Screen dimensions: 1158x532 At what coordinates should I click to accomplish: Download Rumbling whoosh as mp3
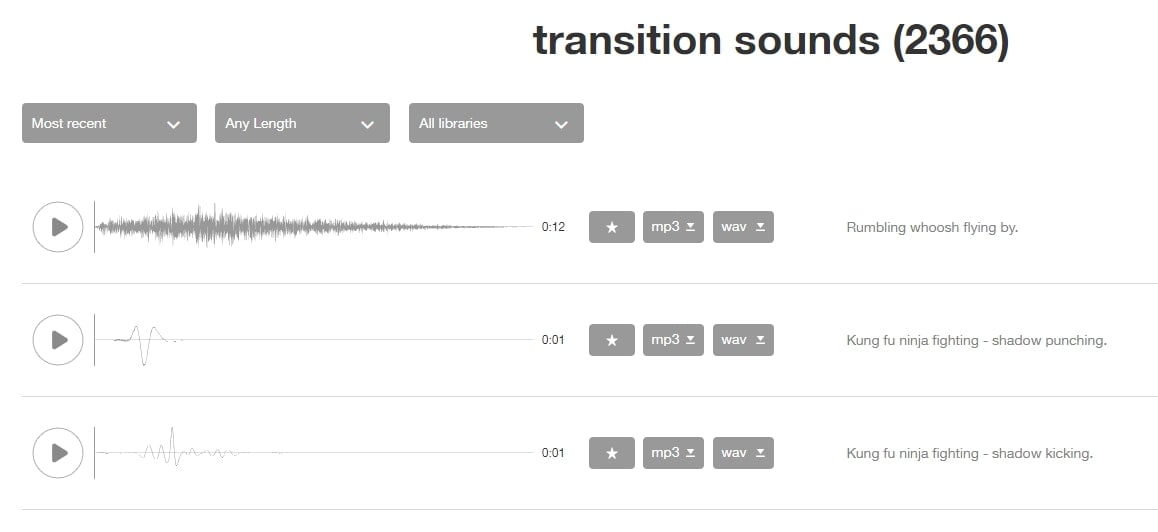[673, 227]
